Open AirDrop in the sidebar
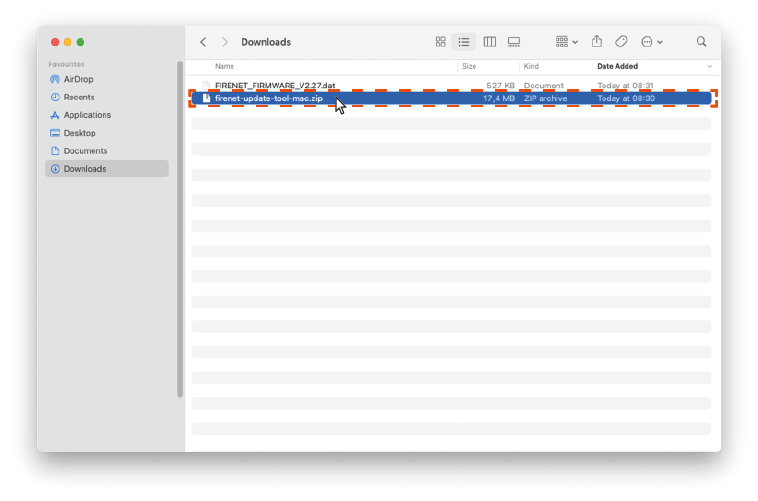 pyautogui.click(x=107, y=79)
